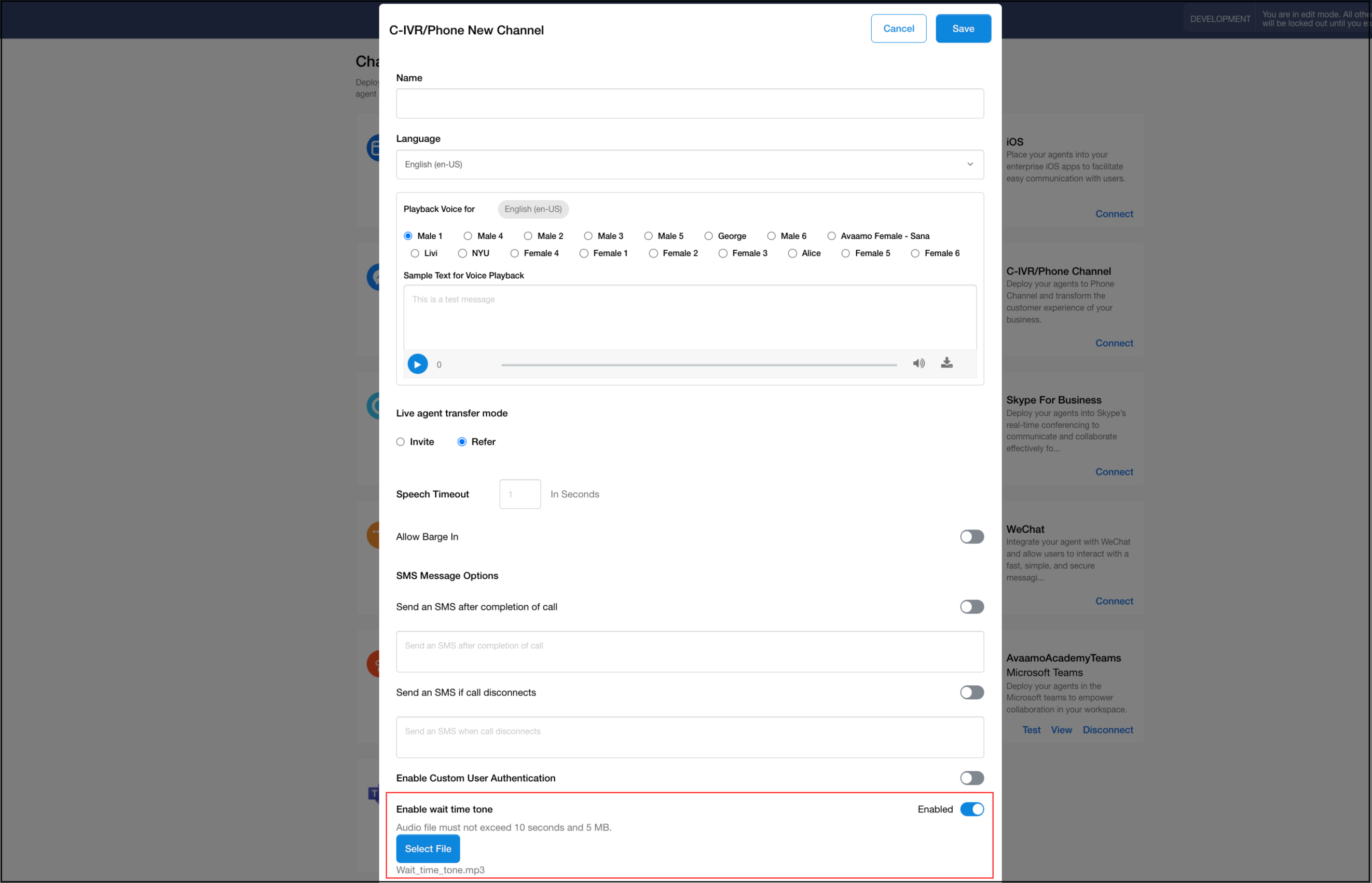Select George playback voice

pos(709,236)
